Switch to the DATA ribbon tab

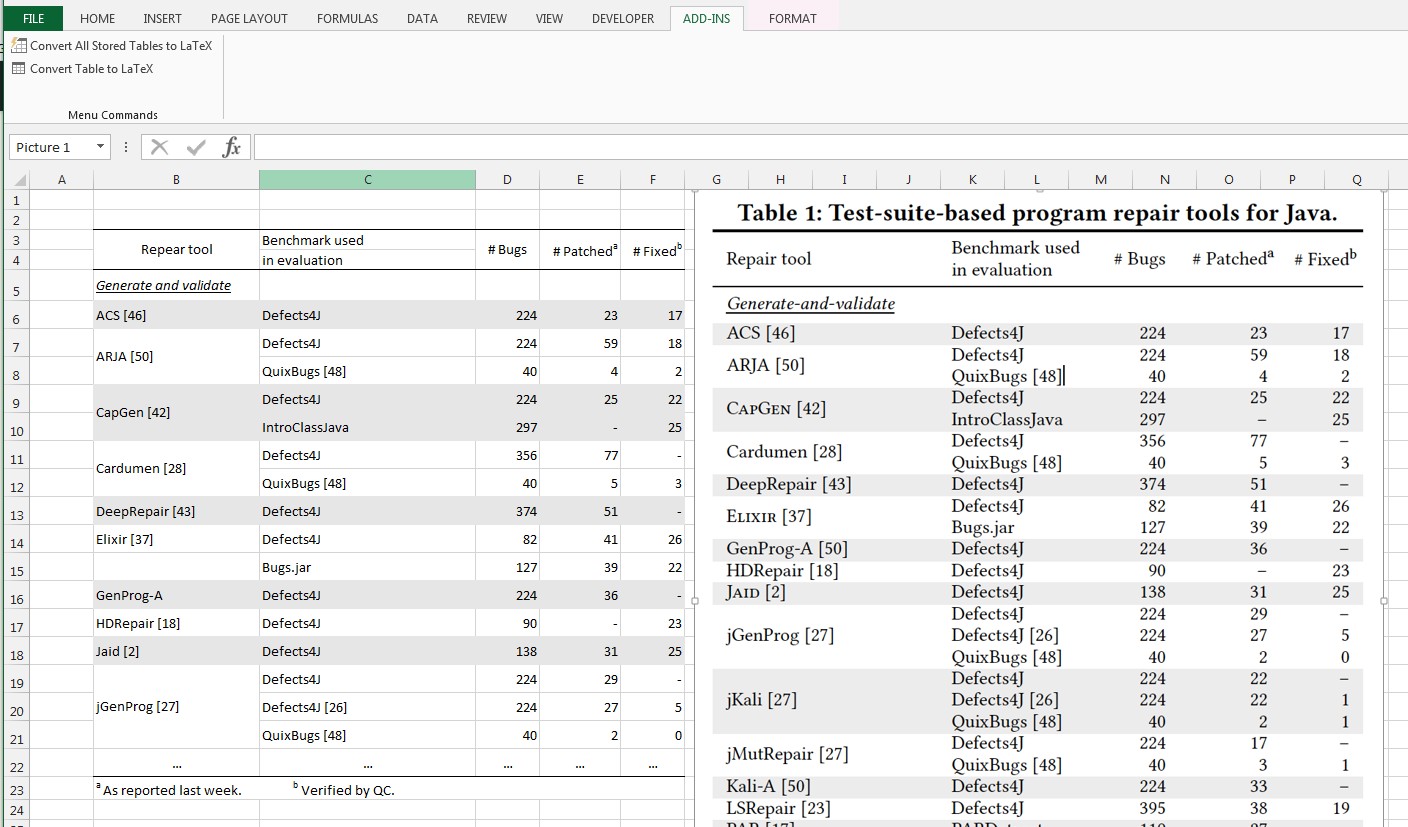point(421,17)
